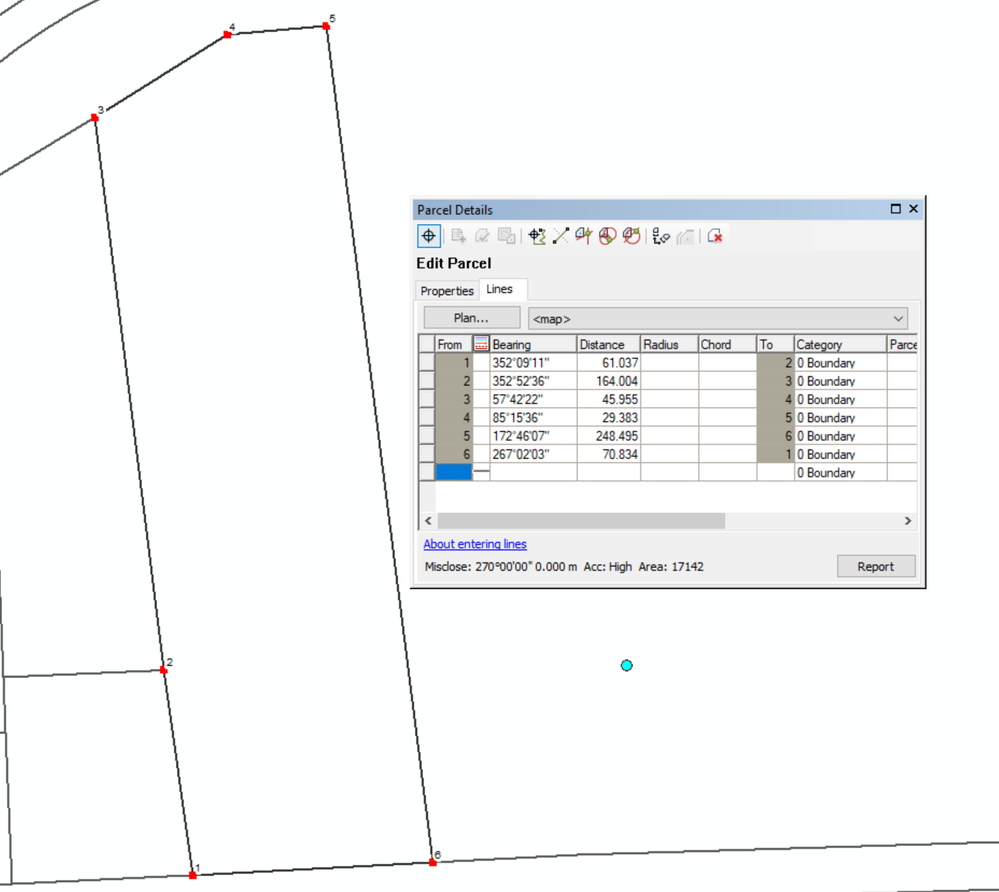Click the line type icon column header

click(x=481, y=344)
